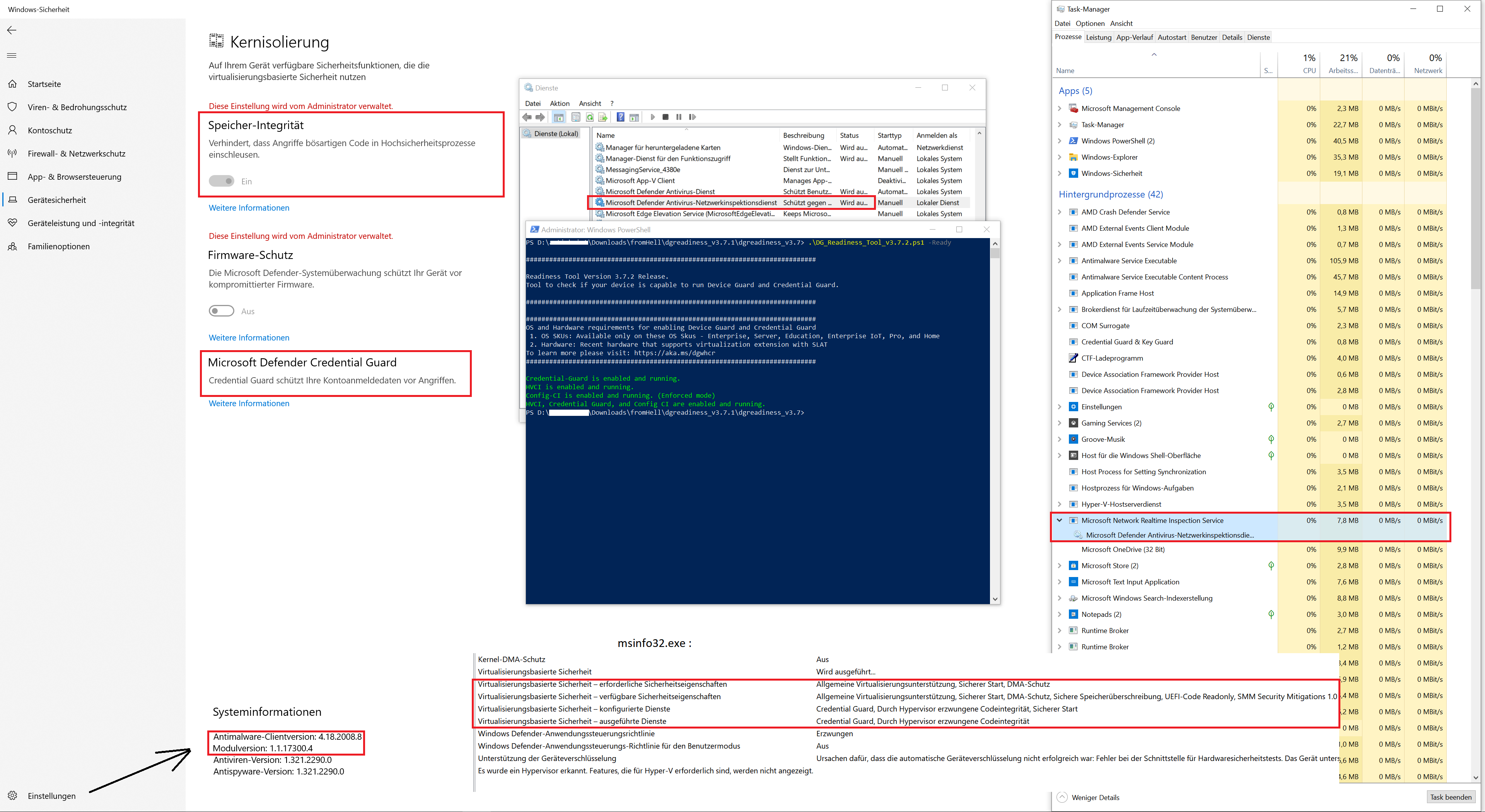Open the Aktion menu in Dienste

click(x=559, y=104)
